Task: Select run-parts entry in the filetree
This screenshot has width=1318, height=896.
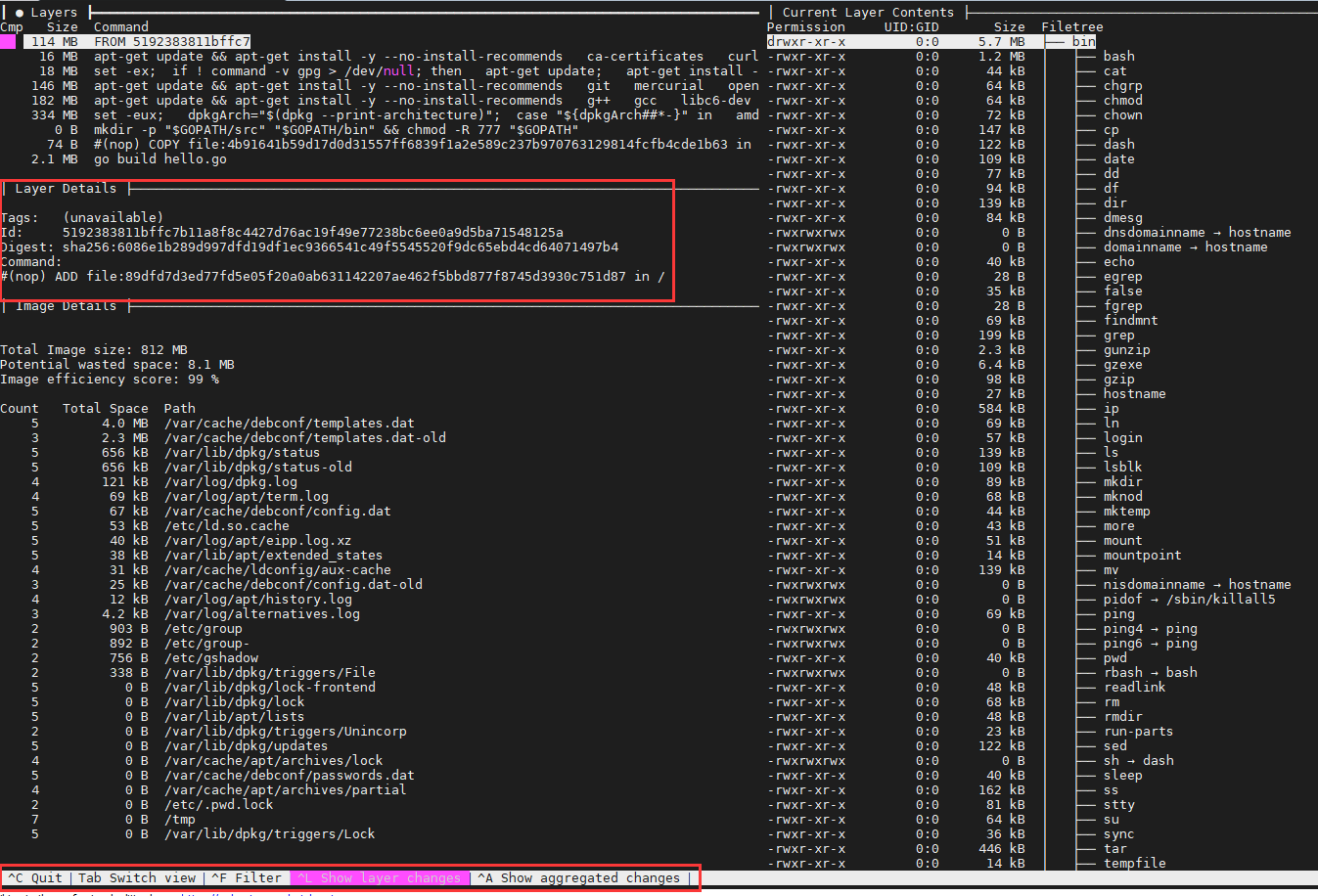Action: pos(1139,732)
